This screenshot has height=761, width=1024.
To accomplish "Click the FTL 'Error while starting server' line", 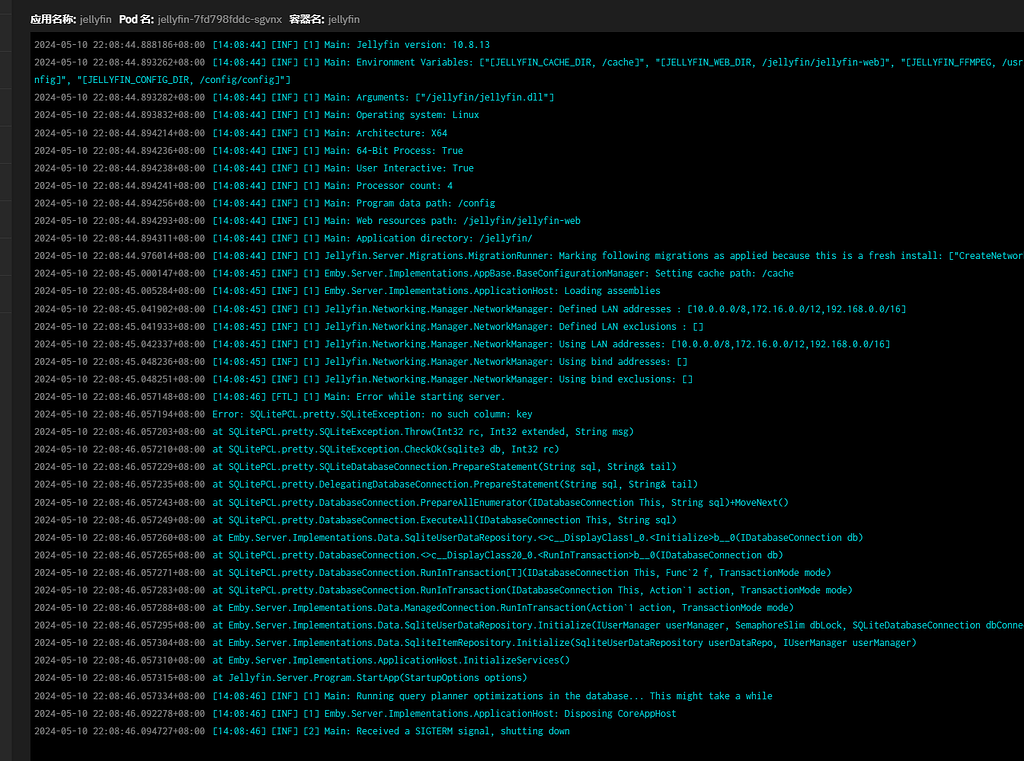I will (270, 397).
